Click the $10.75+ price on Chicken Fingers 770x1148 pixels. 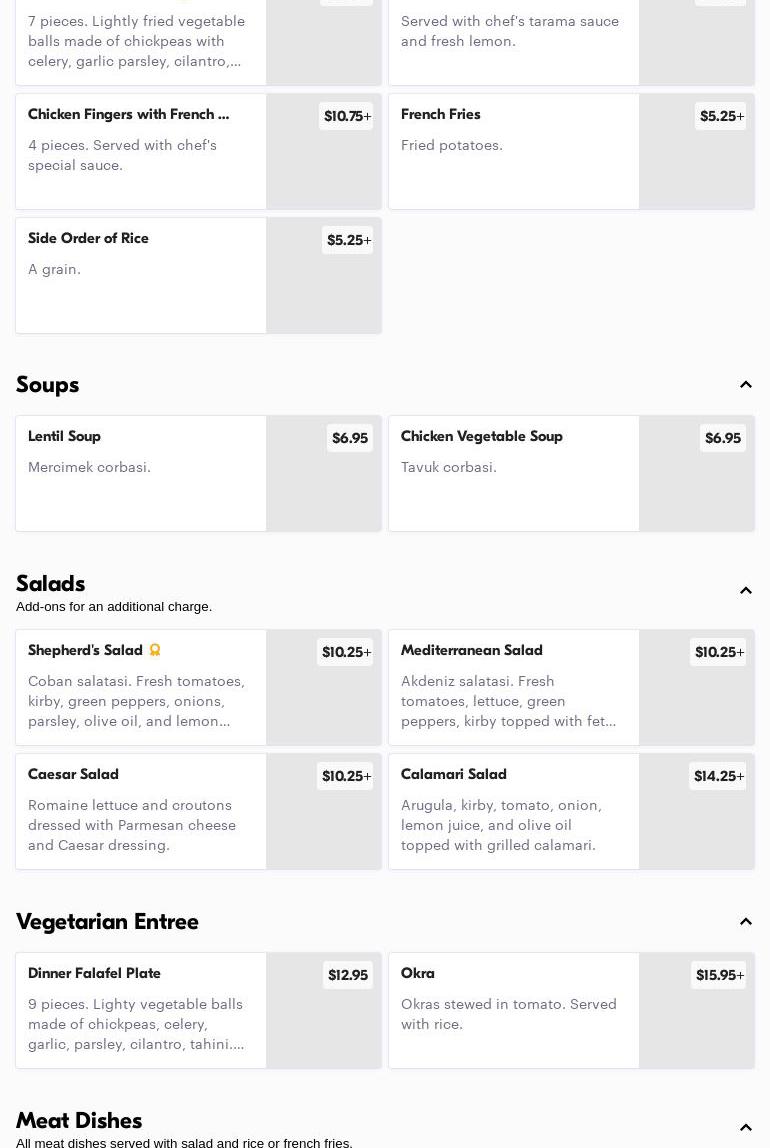346,116
